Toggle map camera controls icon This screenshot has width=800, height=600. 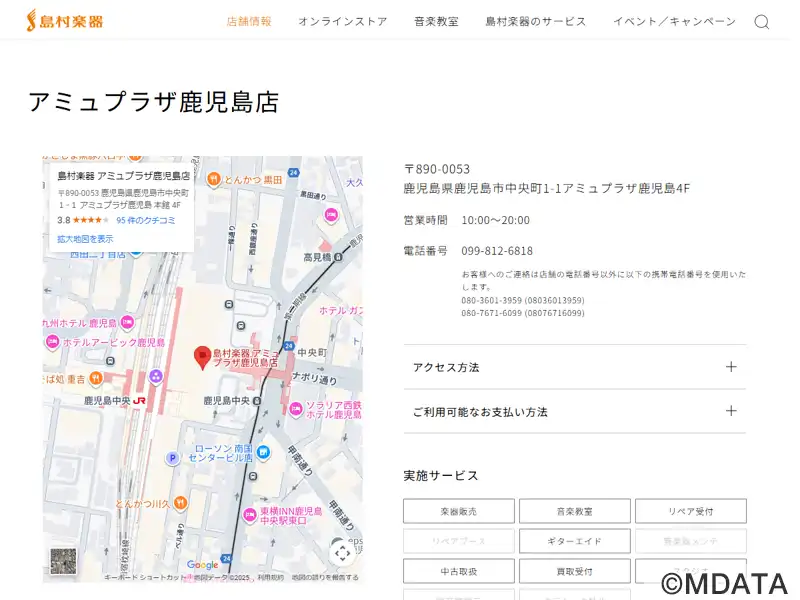tap(342, 552)
